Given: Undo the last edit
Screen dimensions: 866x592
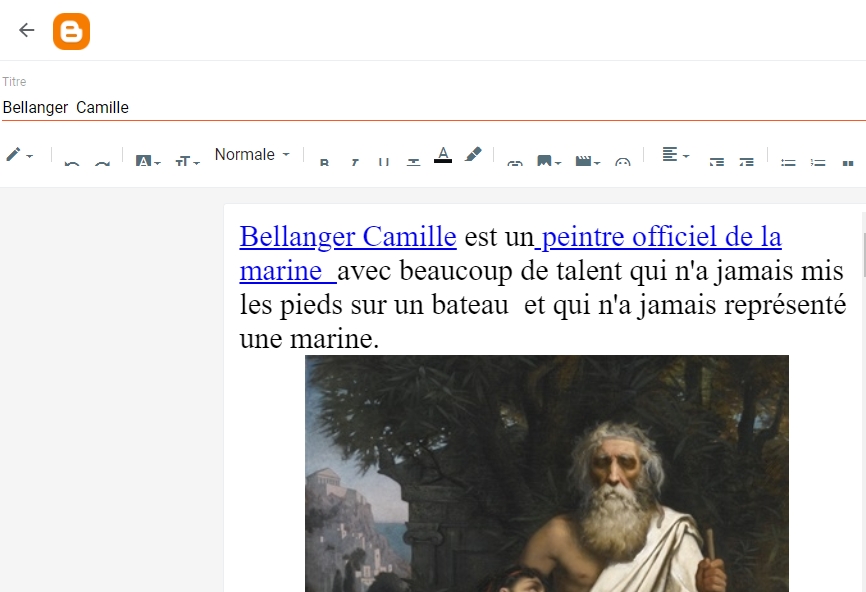Looking at the screenshot, I should pos(72,163).
